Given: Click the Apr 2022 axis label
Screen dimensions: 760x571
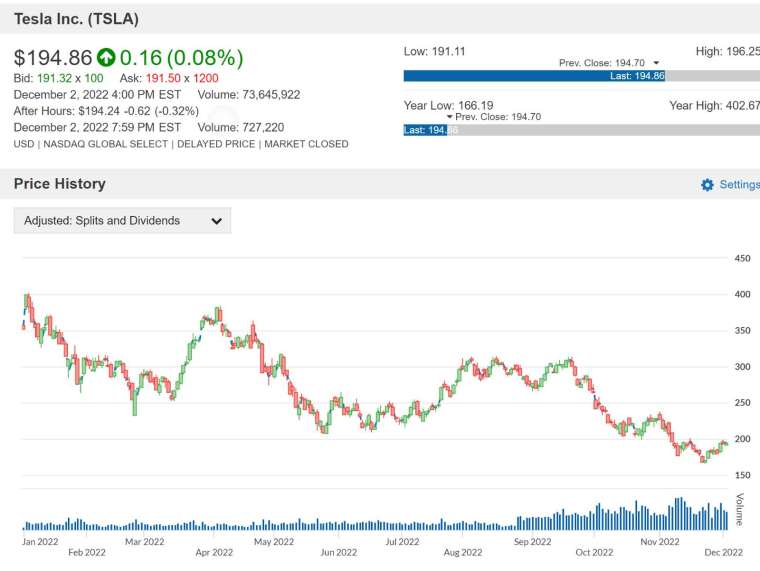Looking at the screenshot, I should tap(214, 553).
